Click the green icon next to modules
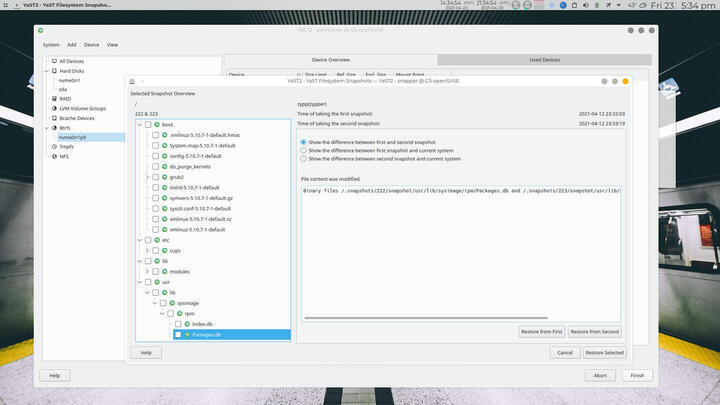Screen dimensions: 720x405 click(164, 271)
